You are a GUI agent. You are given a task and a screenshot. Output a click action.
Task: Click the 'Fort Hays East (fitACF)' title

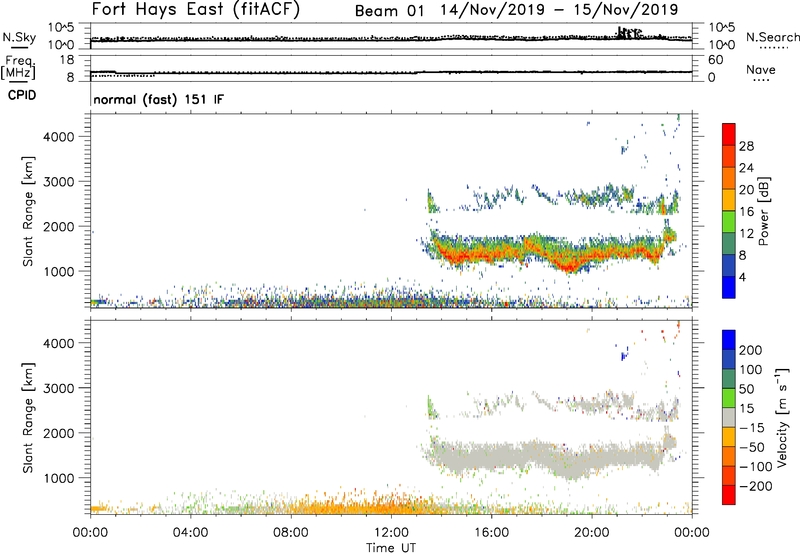click(x=196, y=10)
